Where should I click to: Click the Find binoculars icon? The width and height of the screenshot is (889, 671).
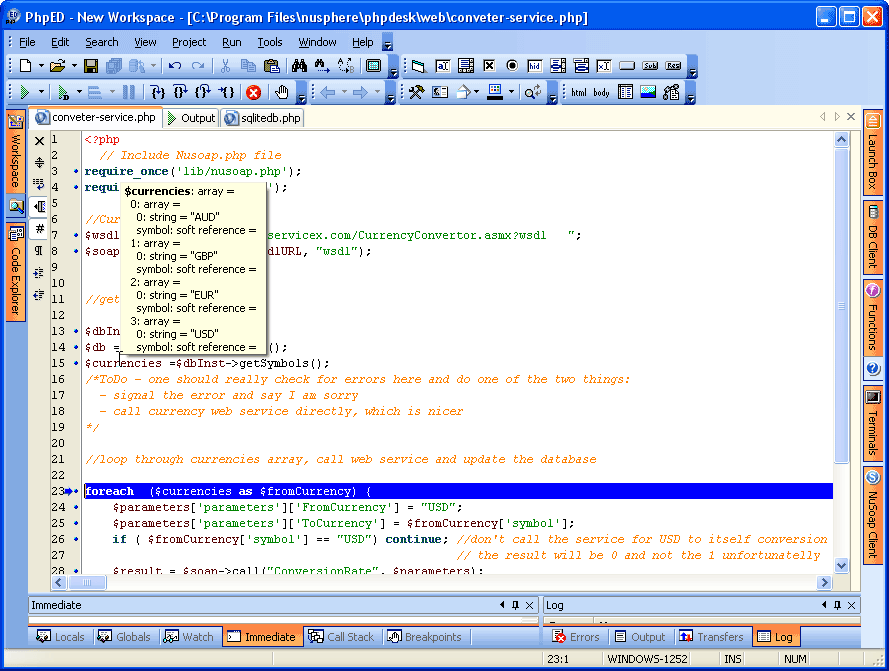299,66
